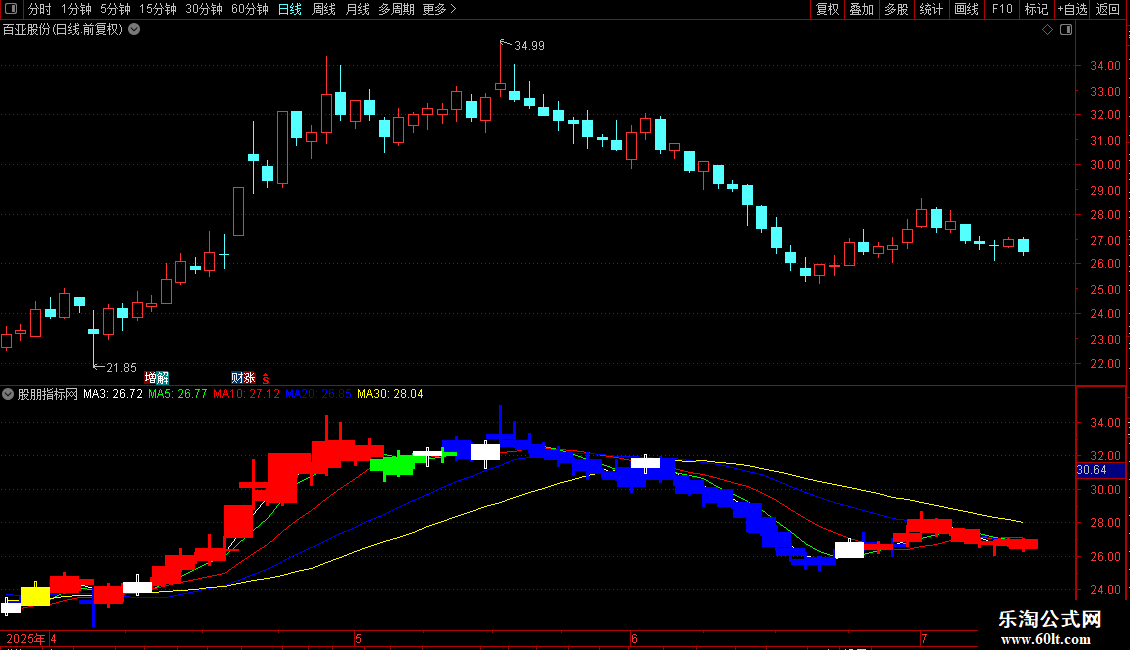Click the MA30: 28.04 indicator value
Viewport: 1130px width, 650px height.
[x=391, y=394]
